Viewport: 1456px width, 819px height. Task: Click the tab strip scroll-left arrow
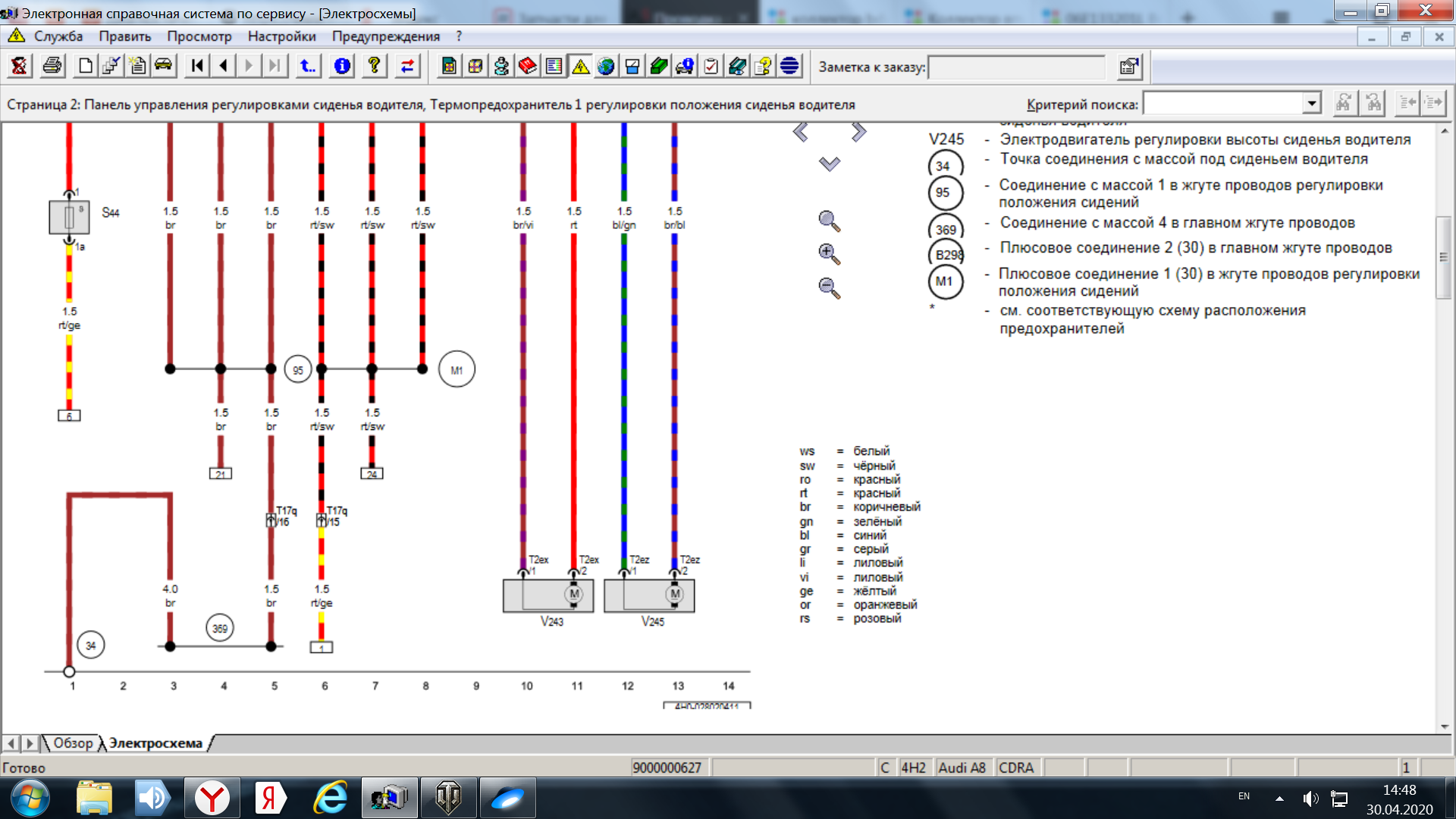(x=11, y=743)
